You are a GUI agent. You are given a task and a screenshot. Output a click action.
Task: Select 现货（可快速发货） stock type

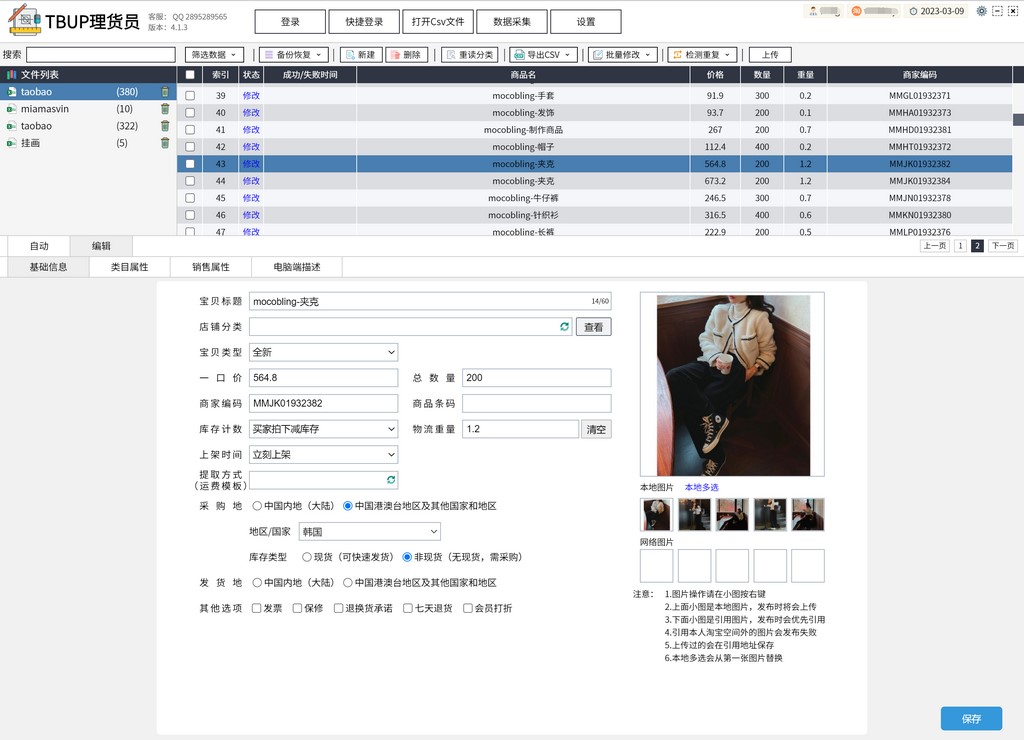point(307,557)
